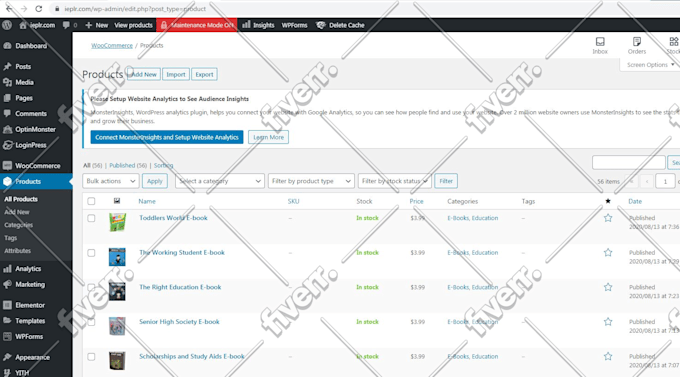Open View products in admin bar
Screen dimensions: 680x377
pos(133,25)
